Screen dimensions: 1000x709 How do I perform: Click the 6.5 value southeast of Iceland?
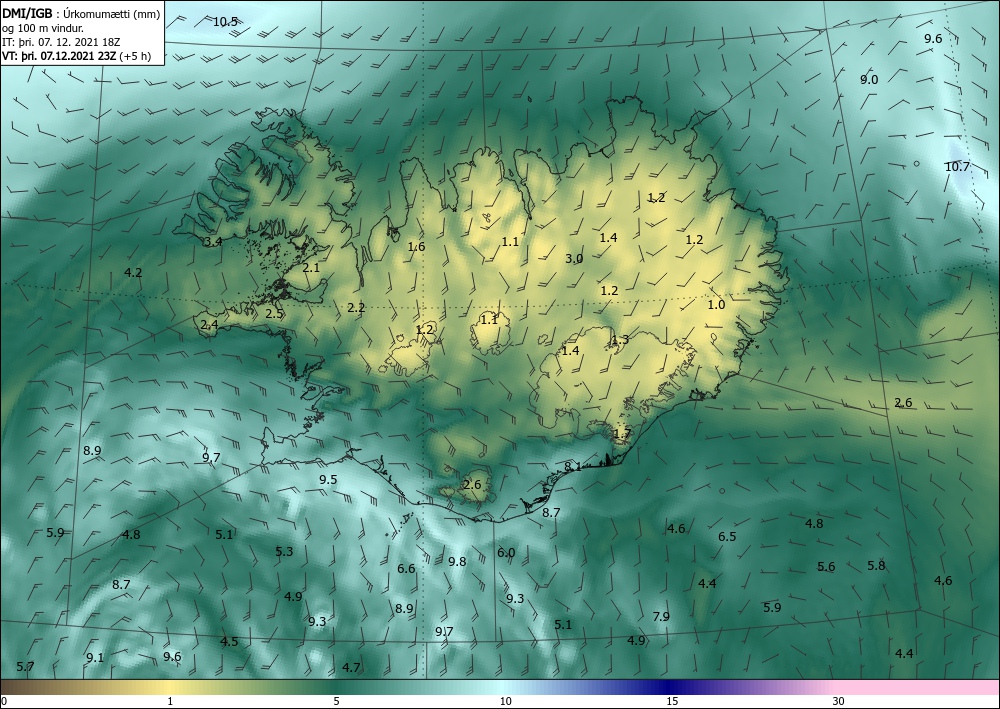pyautogui.click(x=727, y=537)
